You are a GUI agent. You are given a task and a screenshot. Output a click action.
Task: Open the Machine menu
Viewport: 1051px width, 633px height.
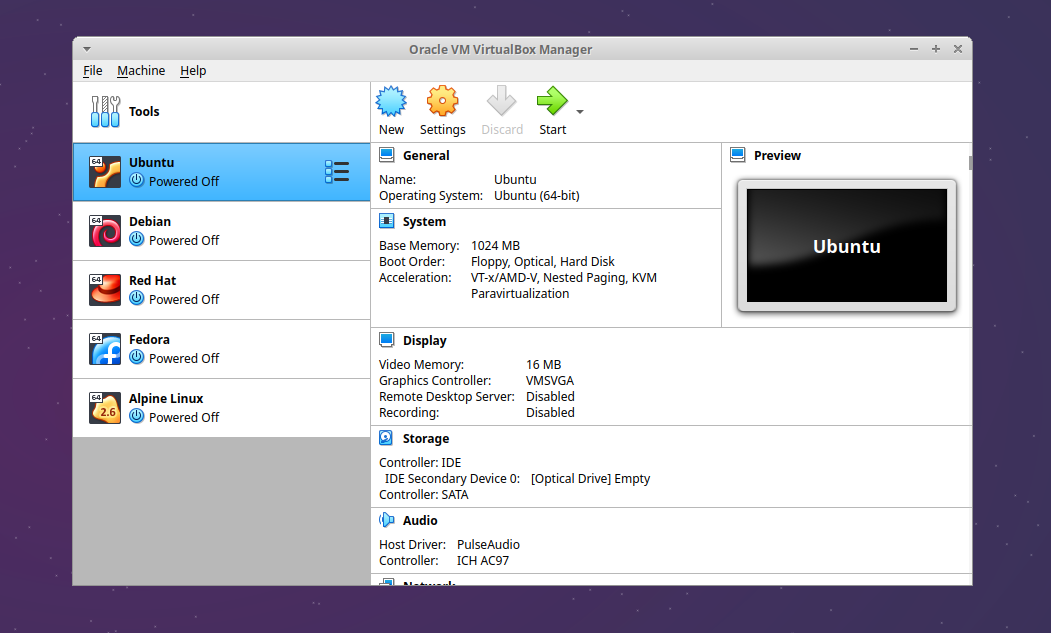pos(141,71)
